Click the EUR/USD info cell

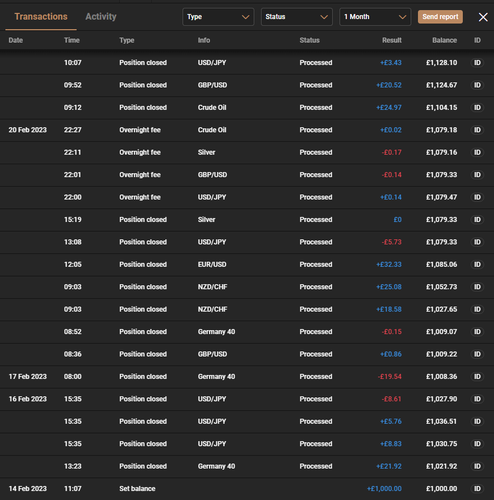tap(212, 264)
